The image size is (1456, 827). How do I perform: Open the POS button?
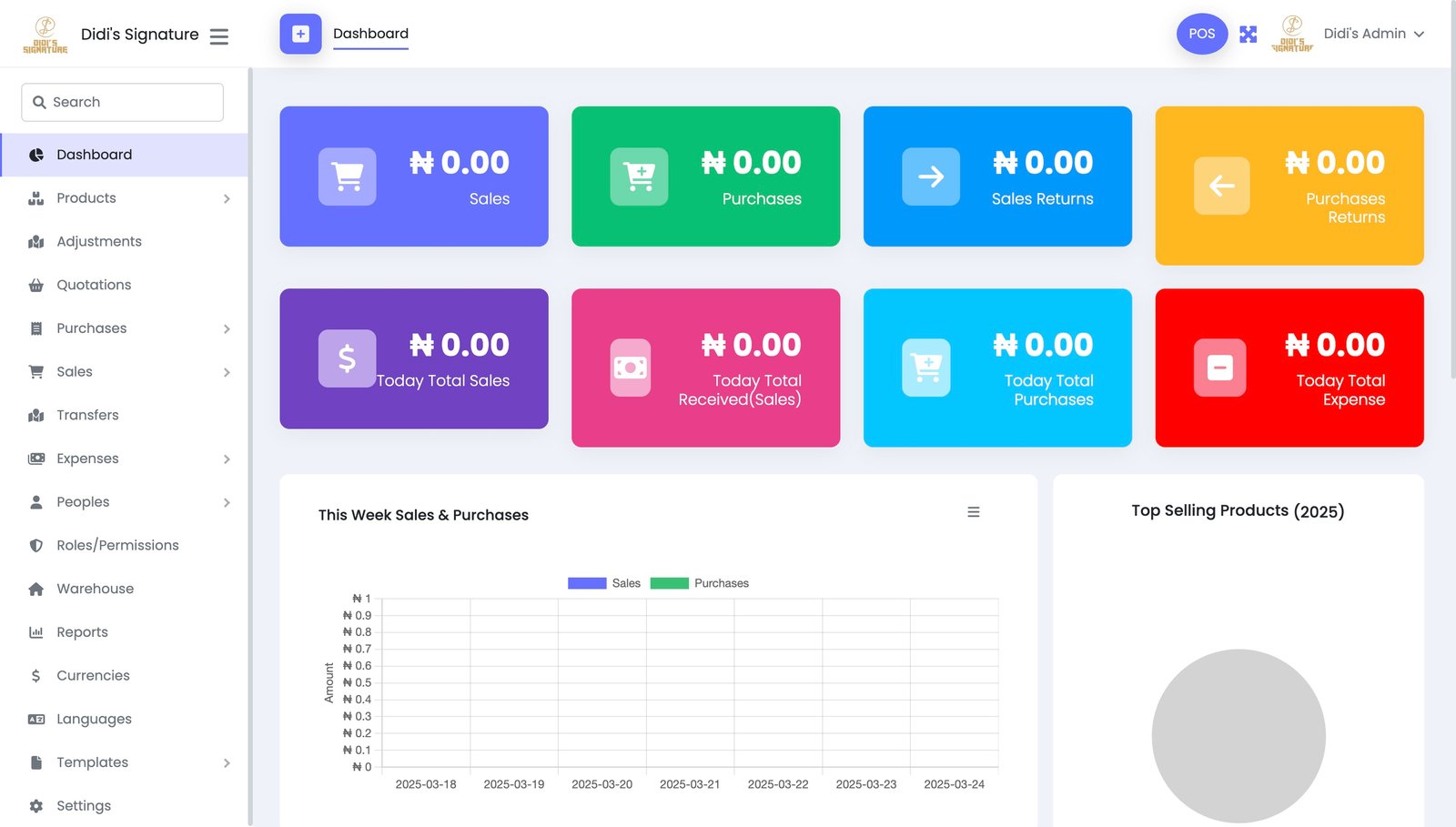(x=1201, y=34)
